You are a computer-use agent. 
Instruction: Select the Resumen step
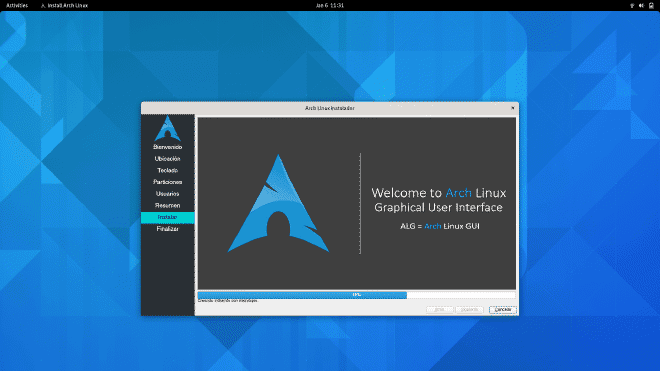tap(168, 206)
